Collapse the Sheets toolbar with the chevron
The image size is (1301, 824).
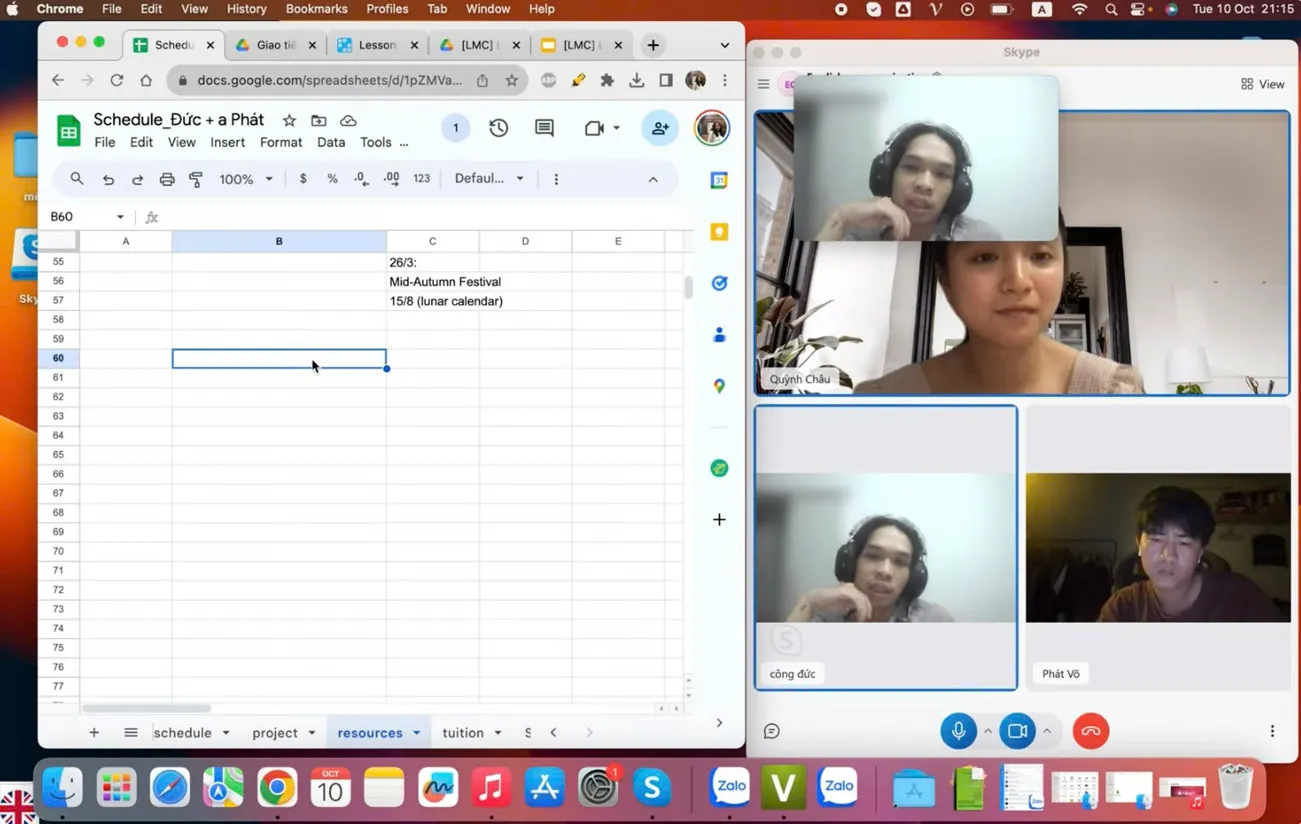653,179
